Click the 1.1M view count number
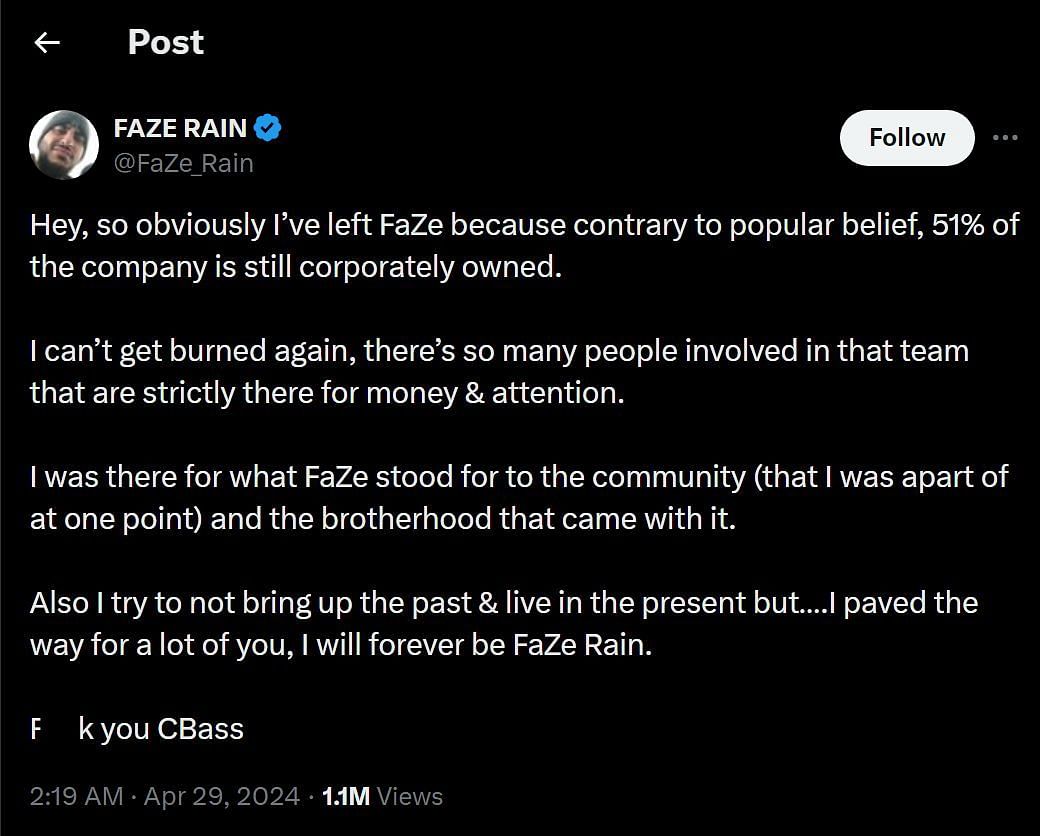Screen dimensions: 1040x836 point(345,796)
